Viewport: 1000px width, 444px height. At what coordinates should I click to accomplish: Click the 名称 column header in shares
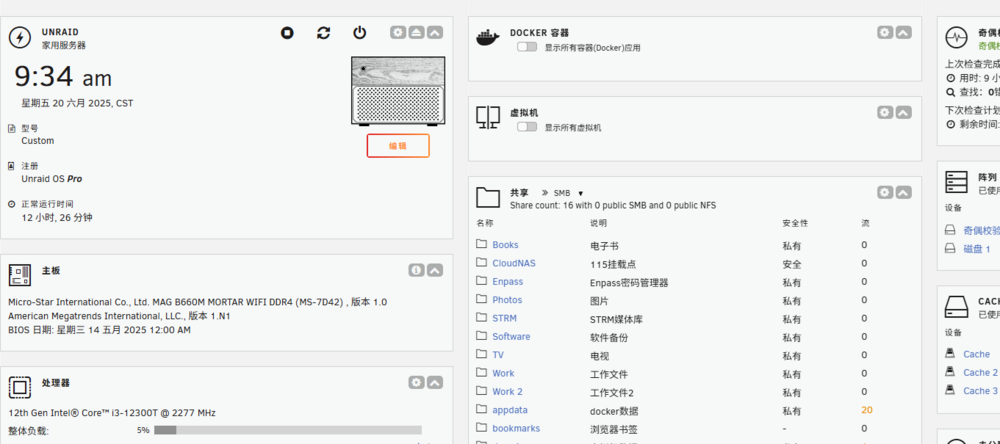[x=484, y=223]
